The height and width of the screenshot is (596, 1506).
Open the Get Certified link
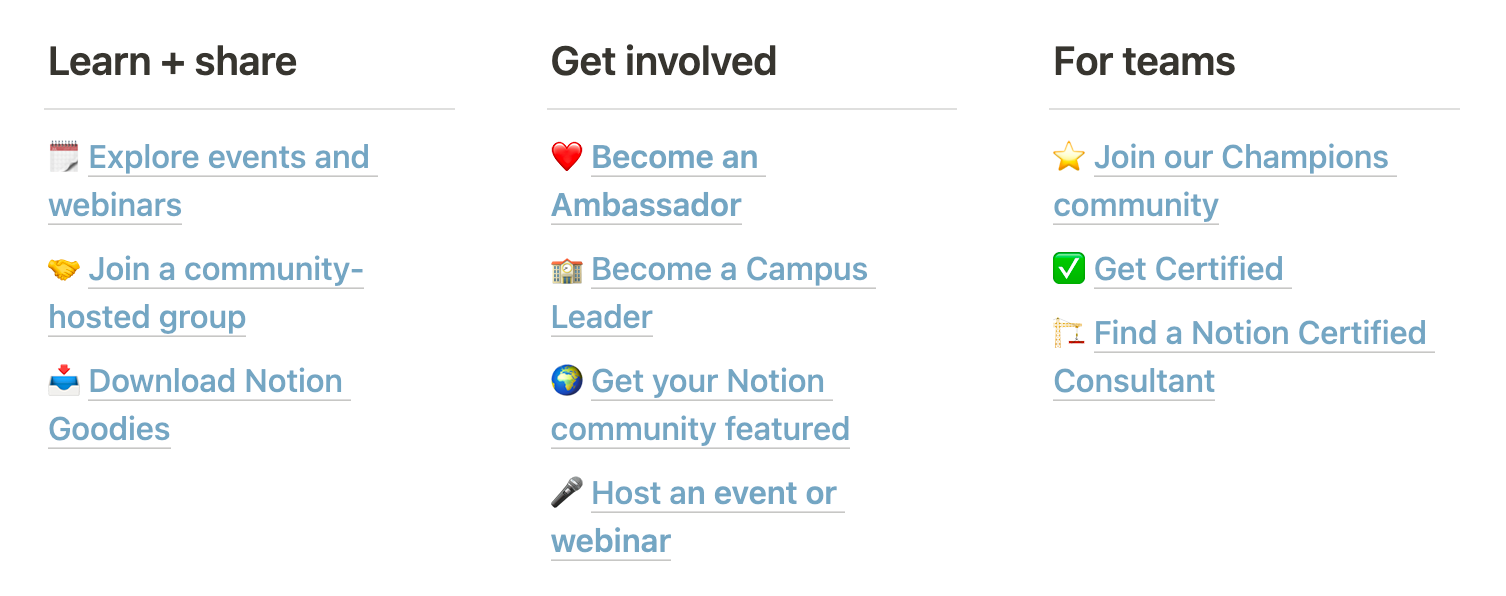[x=1189, y=268]
